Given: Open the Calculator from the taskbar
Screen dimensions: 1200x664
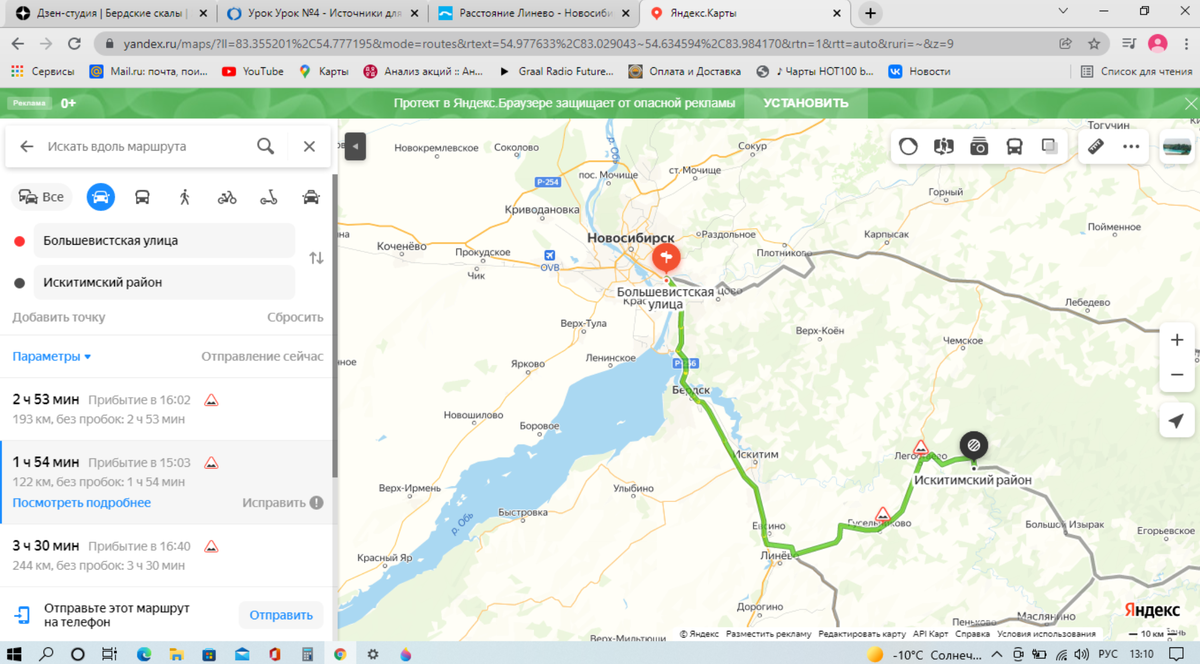Looking at the screenshot, I should click(307, 654).
